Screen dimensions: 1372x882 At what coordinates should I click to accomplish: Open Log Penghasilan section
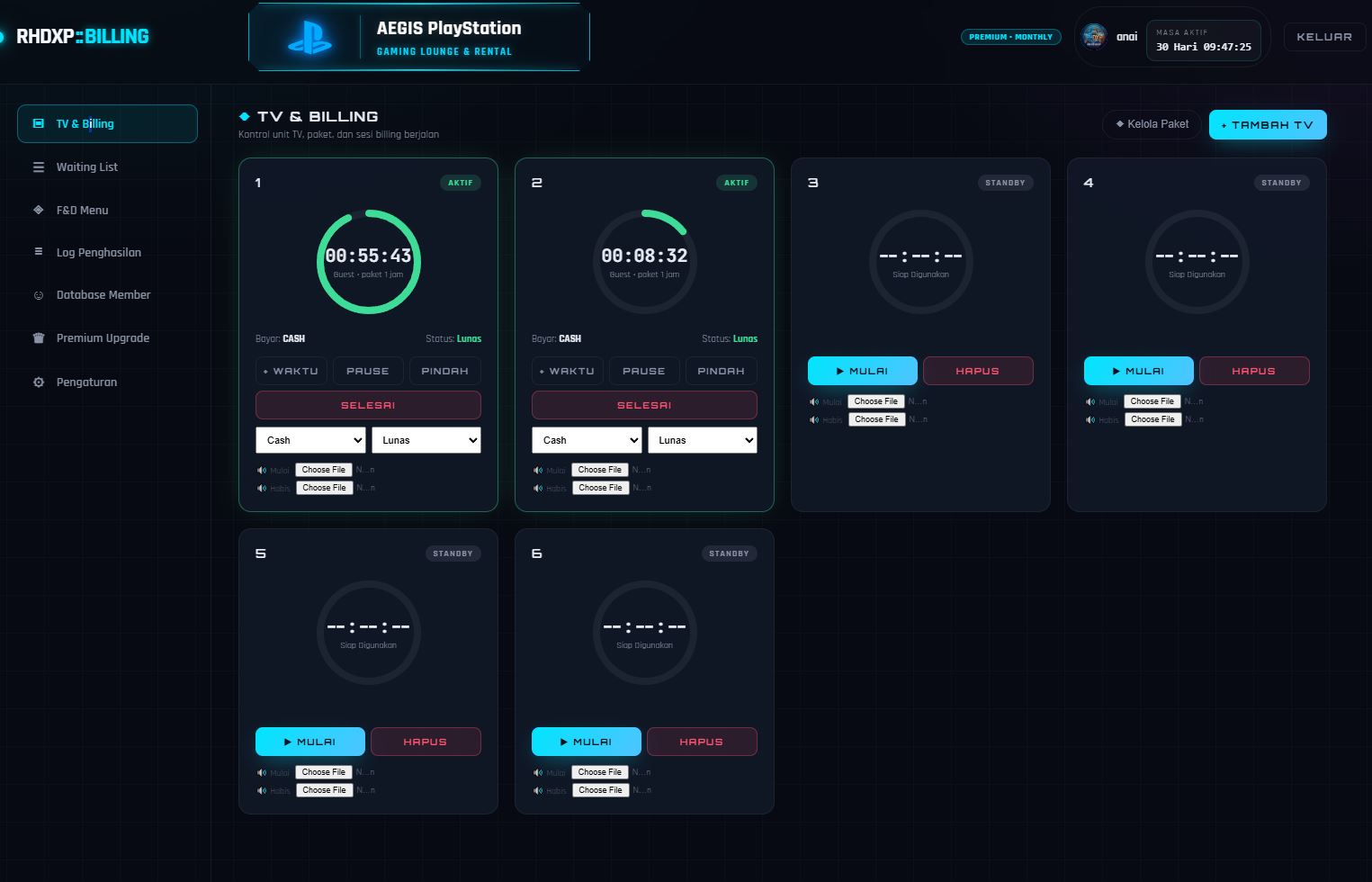[x=107, y=252]
